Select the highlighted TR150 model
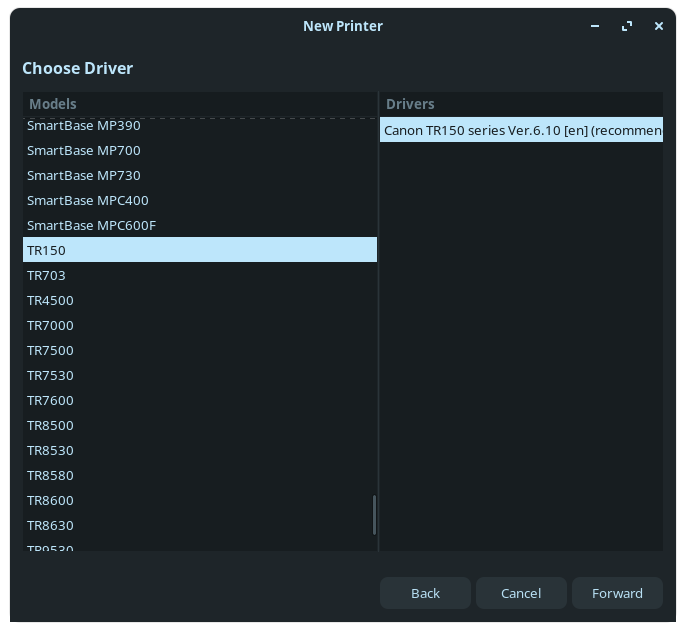Viewport: 686px width, 632px height. tap(47, 250)
